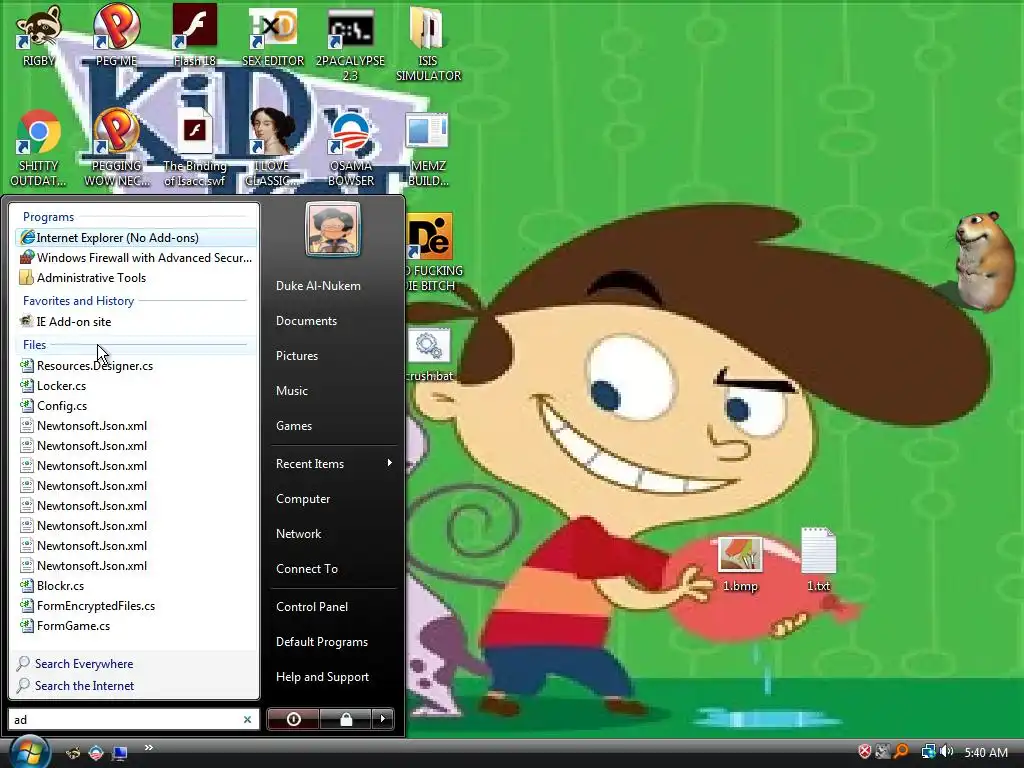Open the MEMZ BUILD desktop icon
The width and height of the screenshot is (1024, 768).
428,148
